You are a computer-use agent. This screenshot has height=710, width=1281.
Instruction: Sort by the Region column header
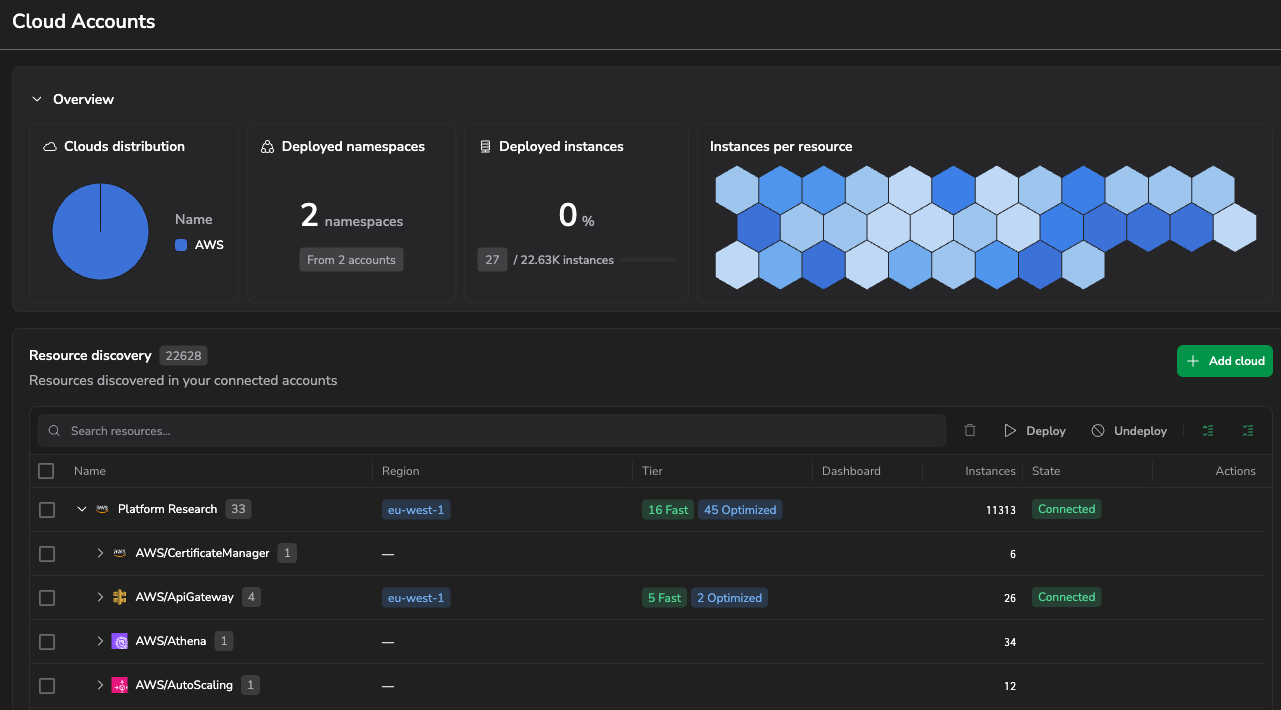401,471
